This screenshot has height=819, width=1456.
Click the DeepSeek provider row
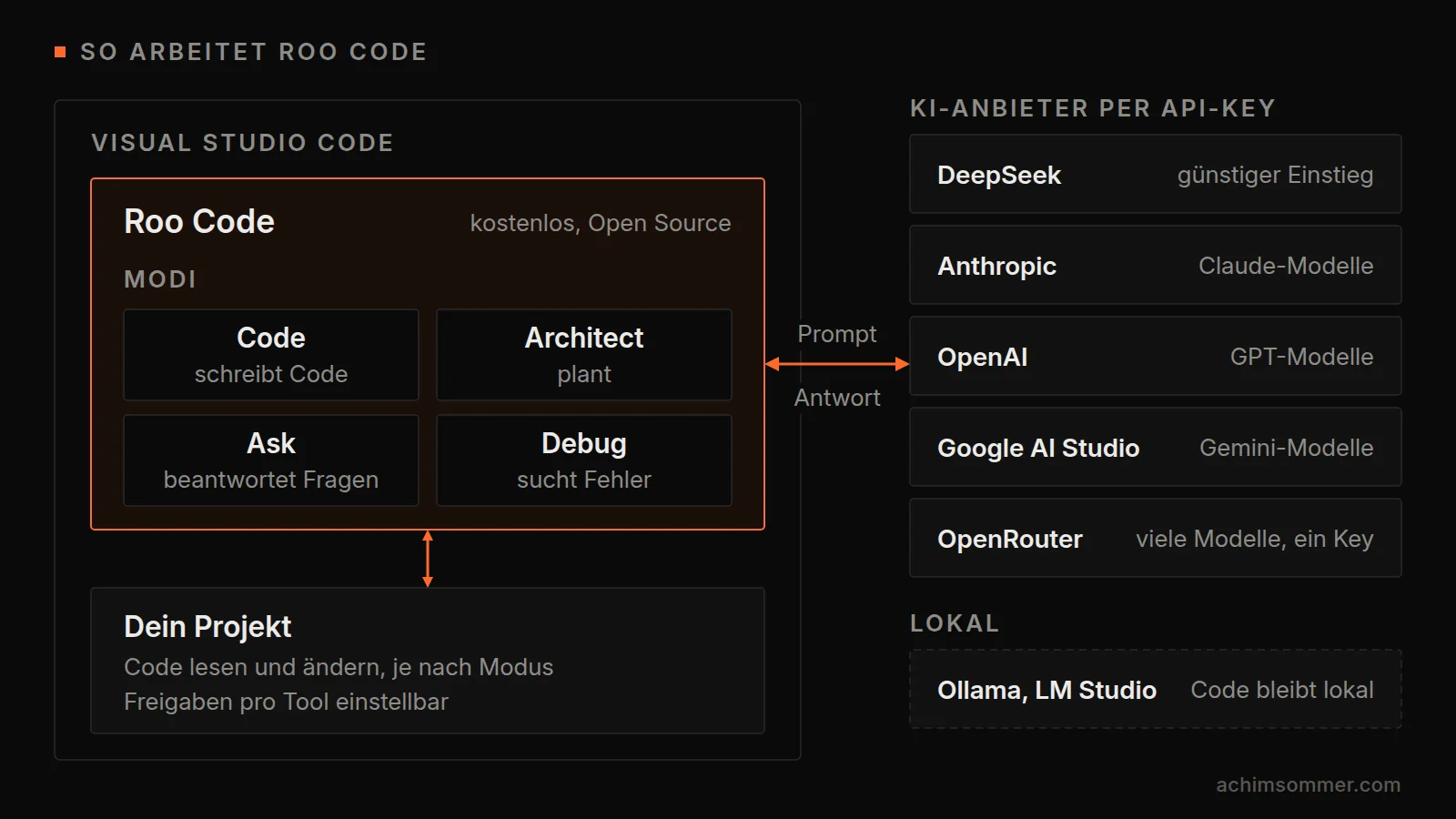[1156, 174]
